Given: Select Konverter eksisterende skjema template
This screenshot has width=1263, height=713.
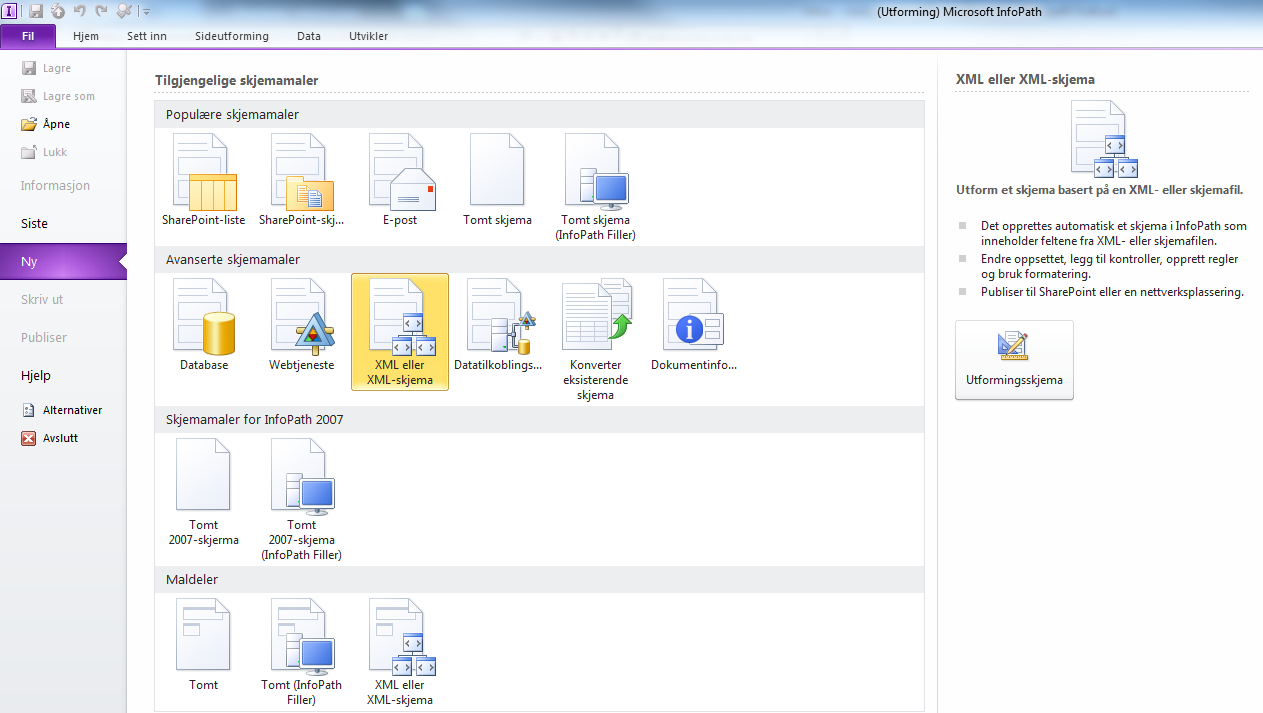Looking at the screenshot, I should point(596,339).
